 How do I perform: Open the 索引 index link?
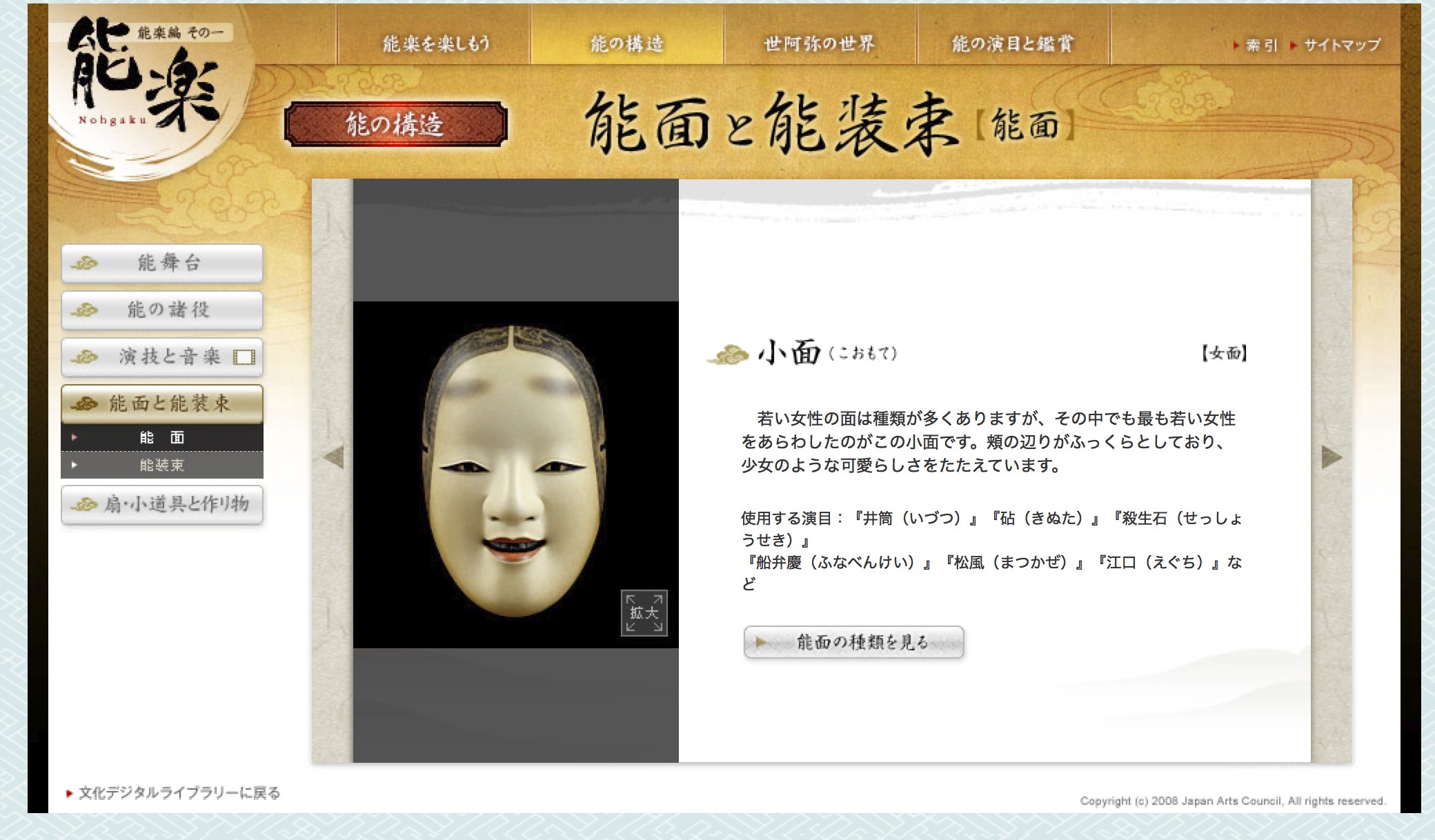coord(1256,46)
